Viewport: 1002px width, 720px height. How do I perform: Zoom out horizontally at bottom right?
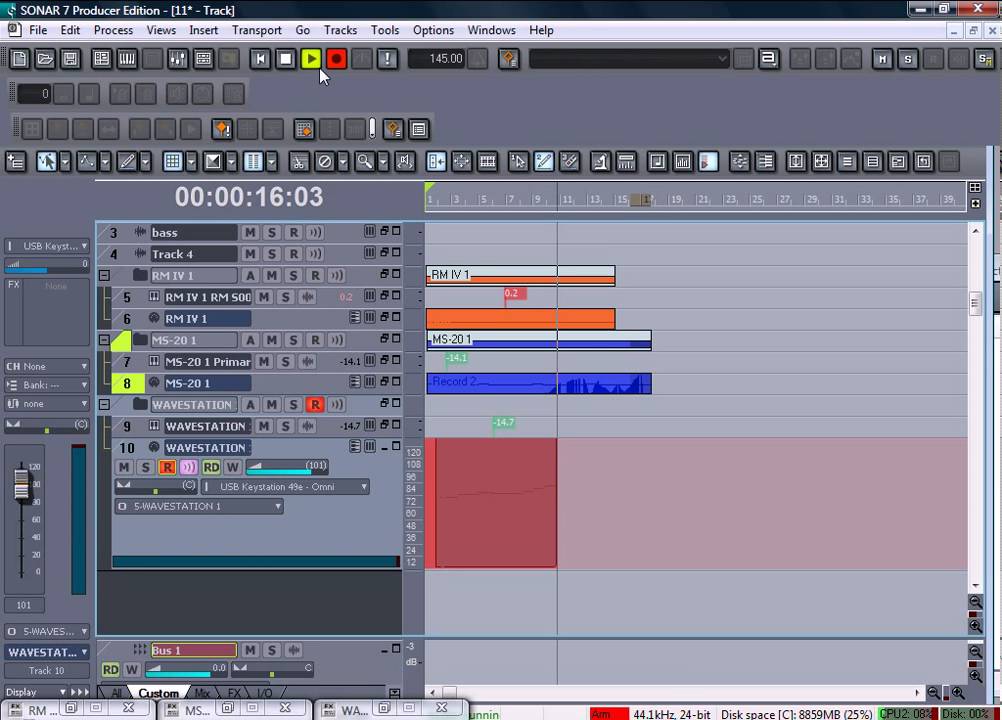(934, 693)
